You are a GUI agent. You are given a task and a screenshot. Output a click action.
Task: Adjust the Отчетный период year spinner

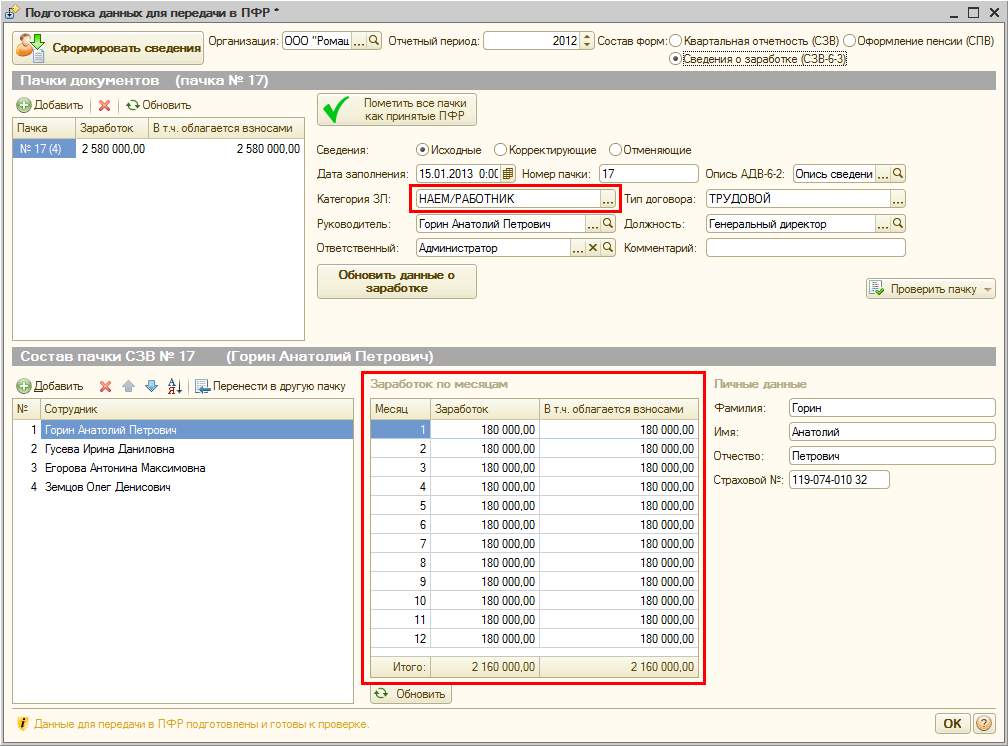coord(587,41)
